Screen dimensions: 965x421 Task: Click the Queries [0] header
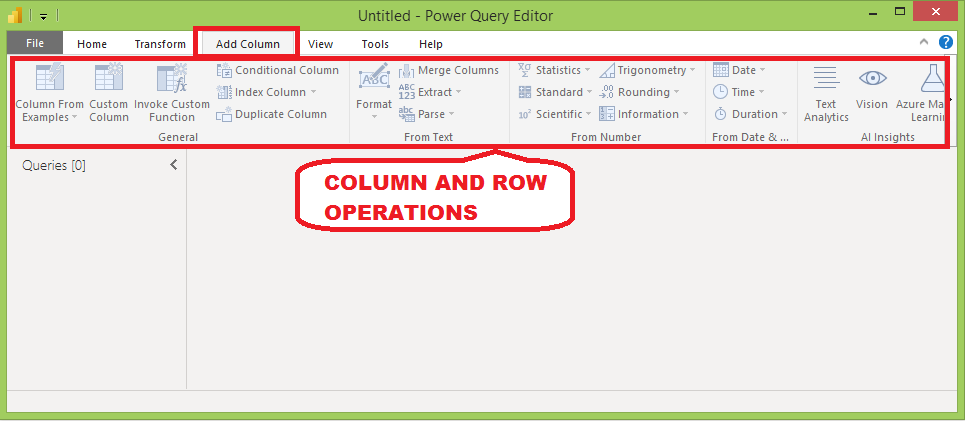[54, 166]
